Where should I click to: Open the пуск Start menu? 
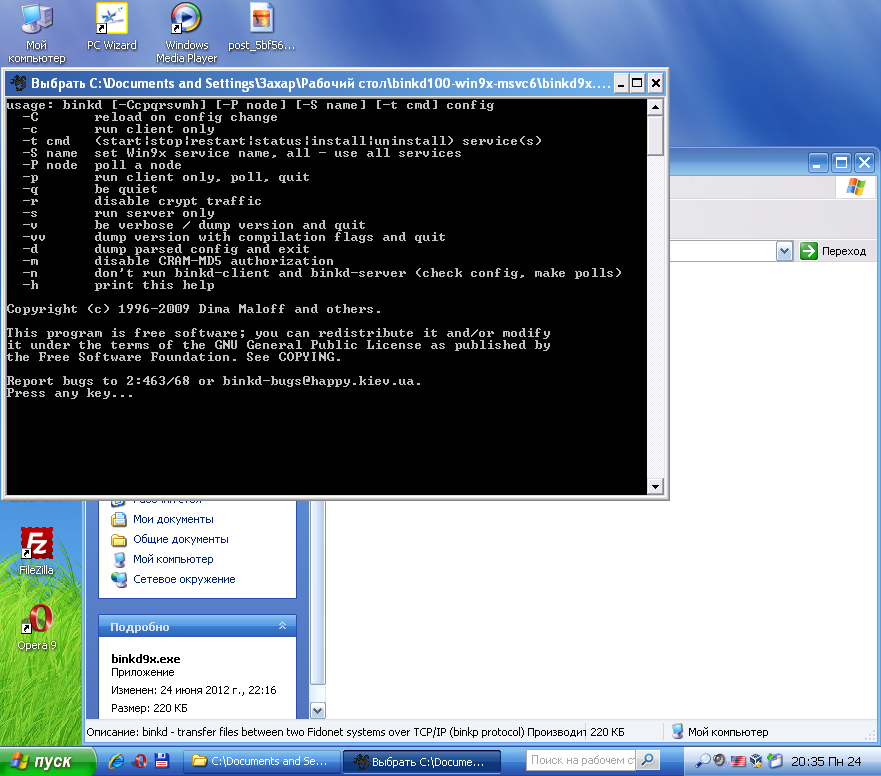pyautogui.click(x=43, y=761)
